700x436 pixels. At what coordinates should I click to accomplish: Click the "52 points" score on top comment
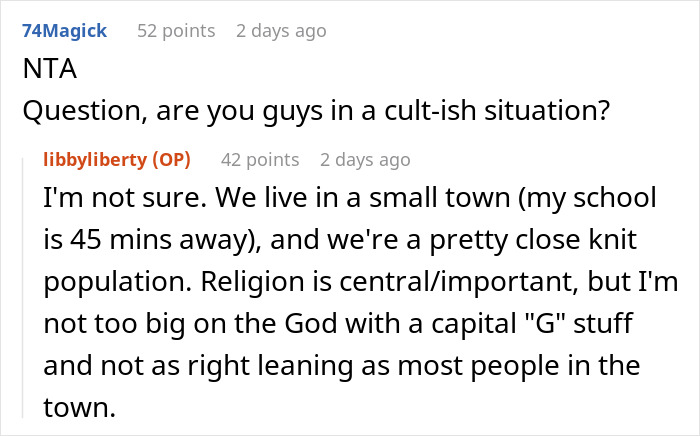[x=176, y=31]
